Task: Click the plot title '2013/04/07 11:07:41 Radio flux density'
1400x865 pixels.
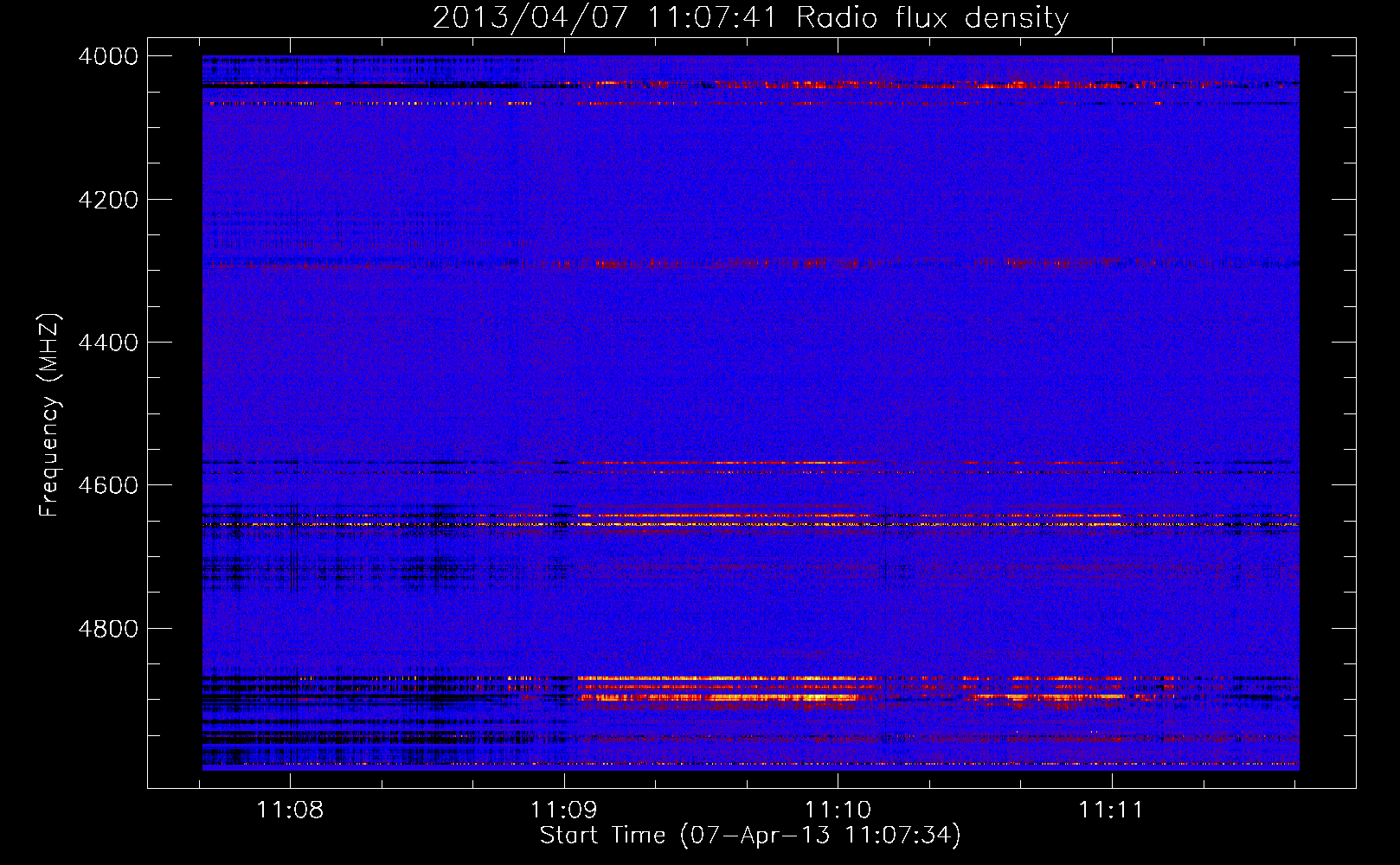Action: (750, 18)
